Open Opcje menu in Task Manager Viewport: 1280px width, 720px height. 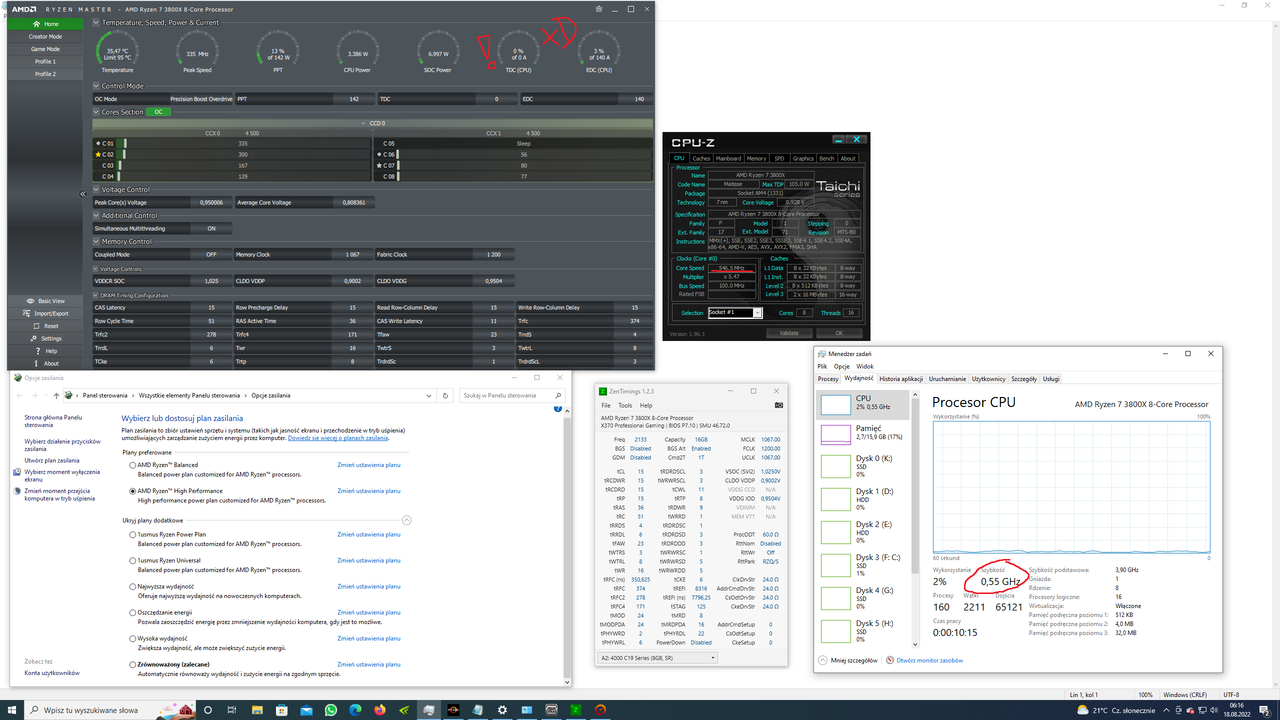[x=841, y=367]
